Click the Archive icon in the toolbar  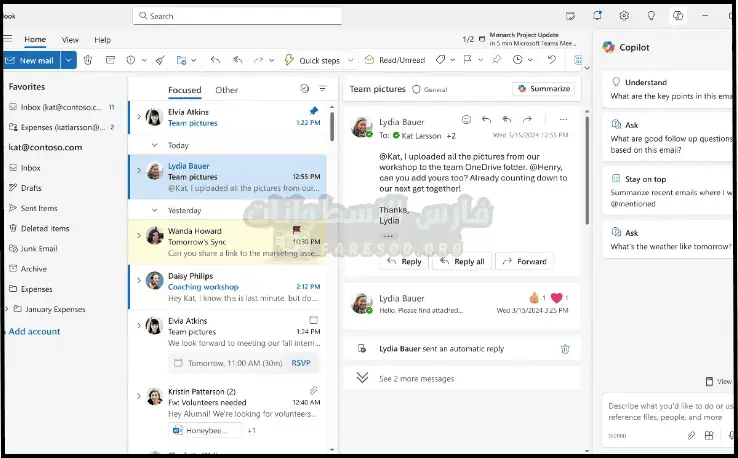click(109, 60)
